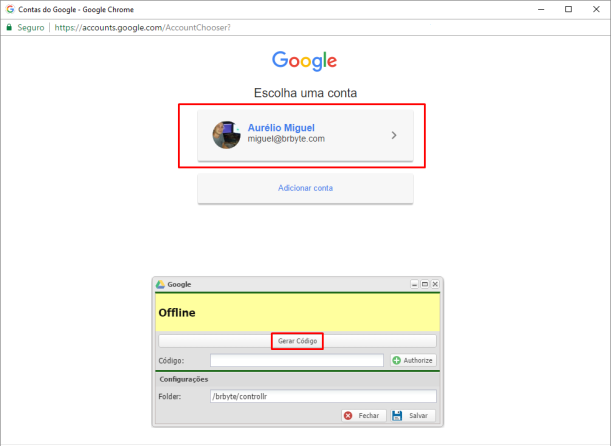
Task: Choose the Aurélio Miguel account name
Action: point(281,128)
